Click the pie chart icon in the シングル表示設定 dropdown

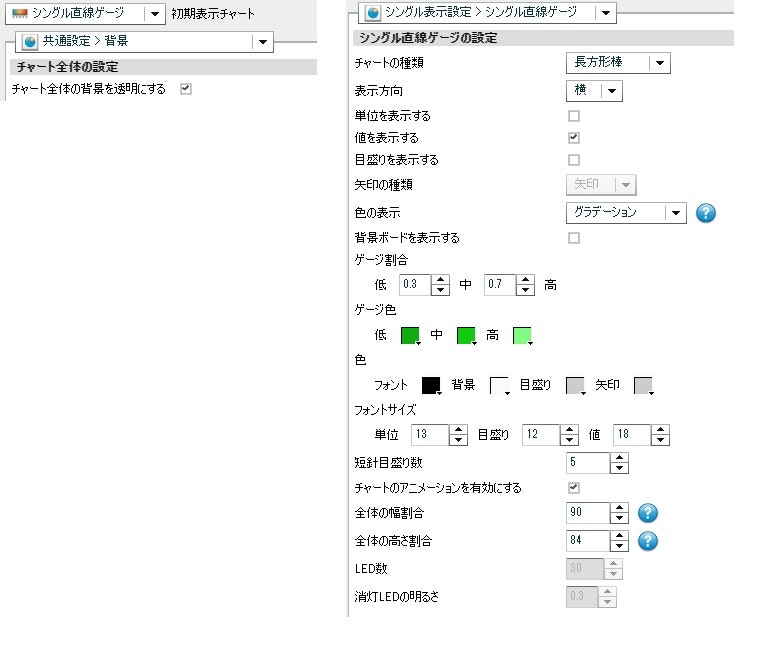pyautogui.click(x=372, y=14)
